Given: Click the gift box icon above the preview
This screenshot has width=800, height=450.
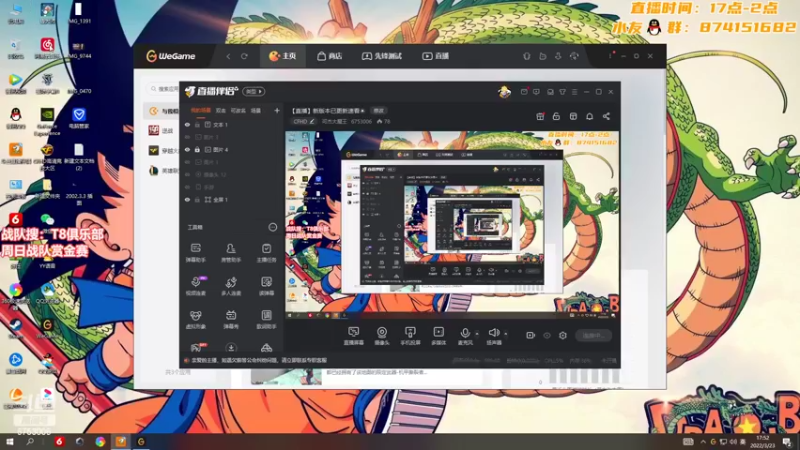Looking at the screenshot, I should click(540, 116).
